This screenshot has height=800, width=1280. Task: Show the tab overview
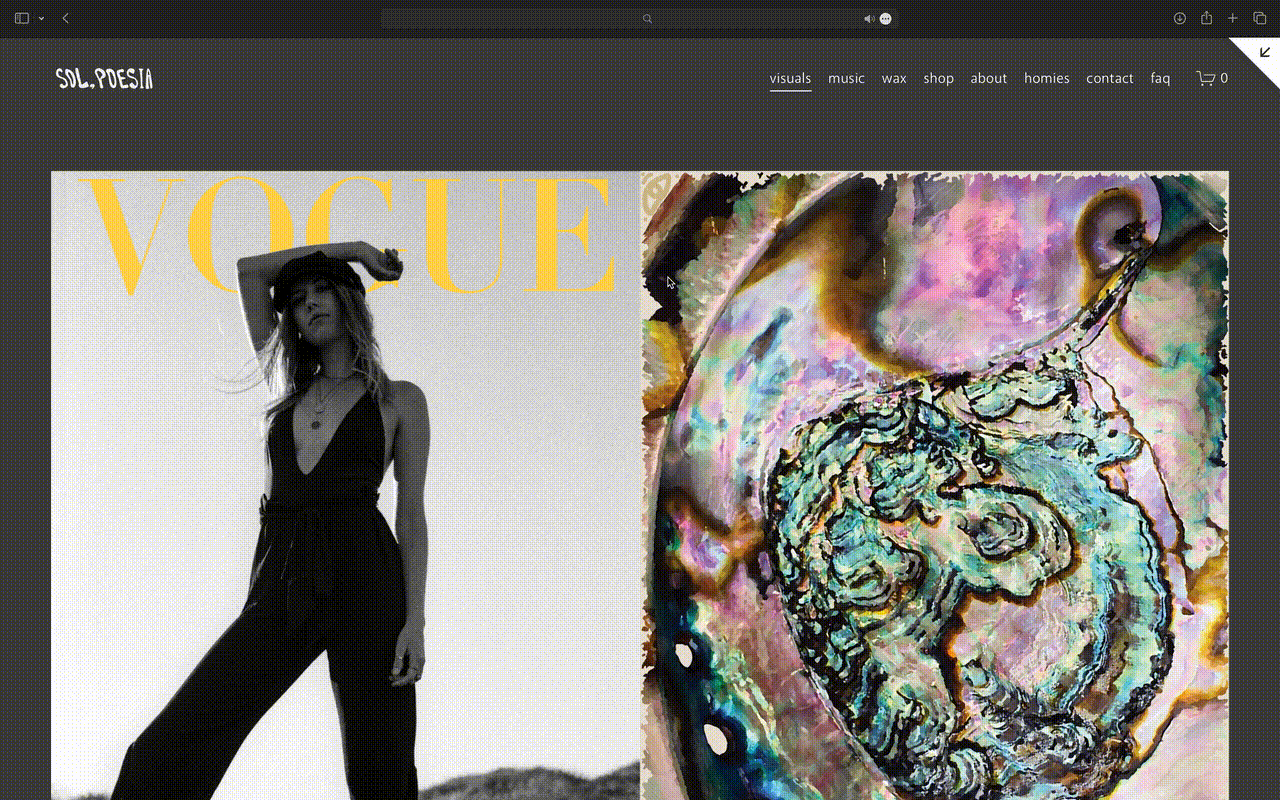coord(1260,18)
